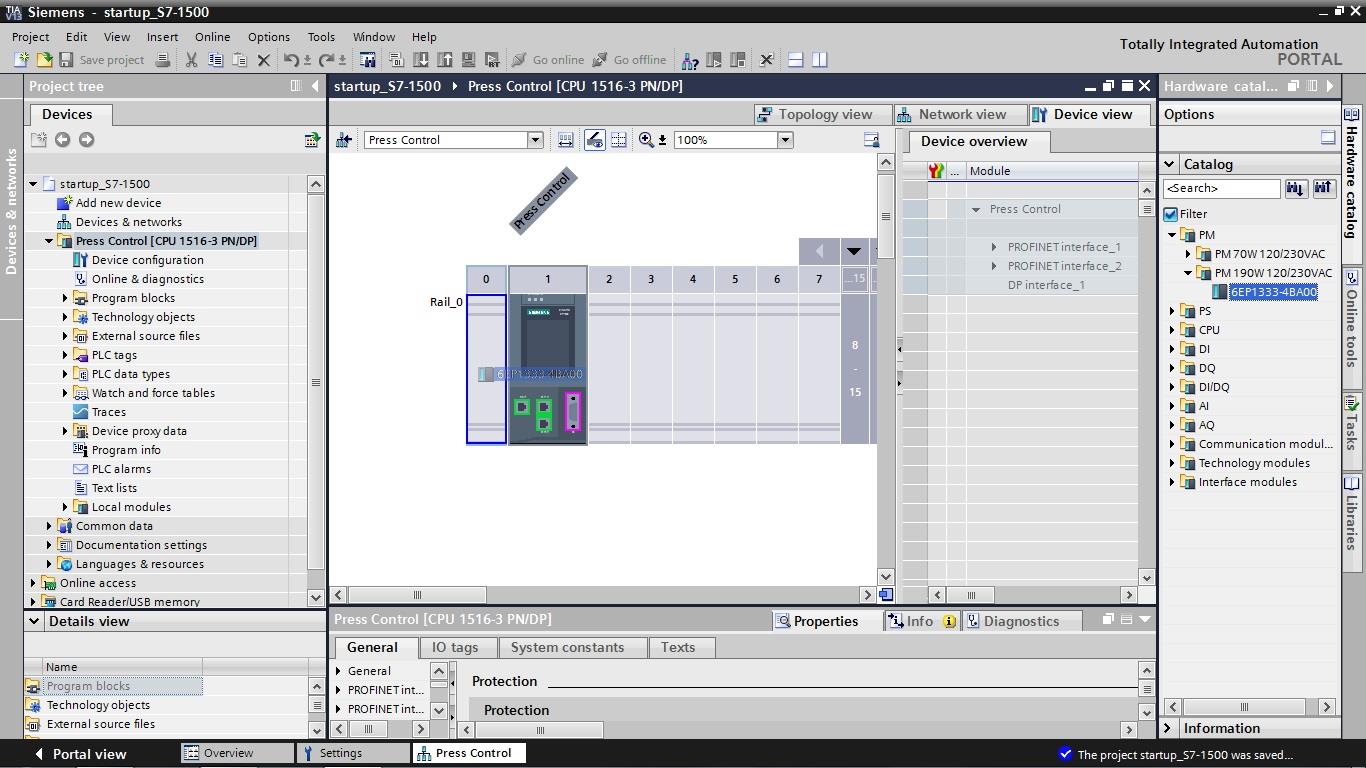Image resolution: width=1366 pixels, height=768 pixels.
Task: Switch to Network view tab
Action: [x=960, y=114]
